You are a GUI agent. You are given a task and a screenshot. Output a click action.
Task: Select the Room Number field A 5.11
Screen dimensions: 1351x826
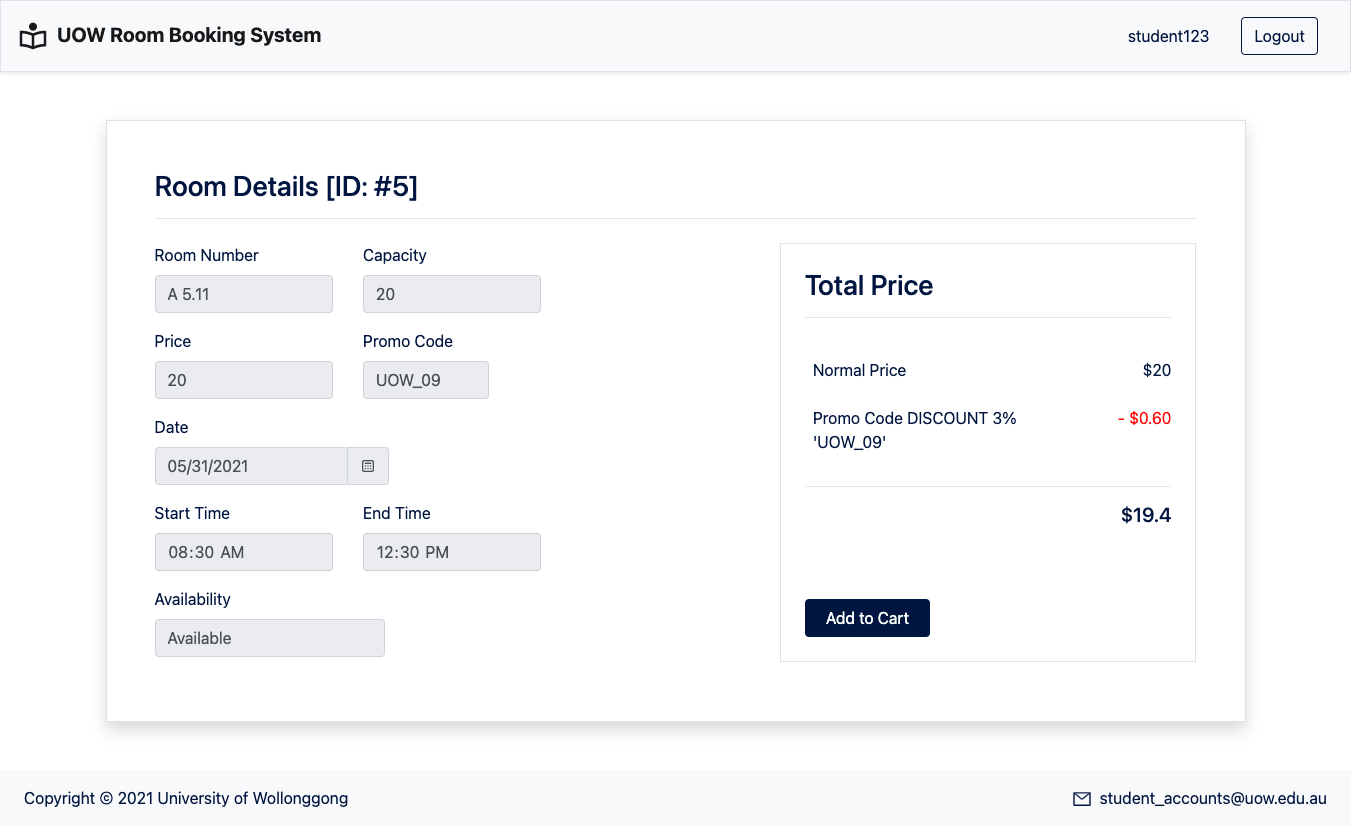[244, 294]
